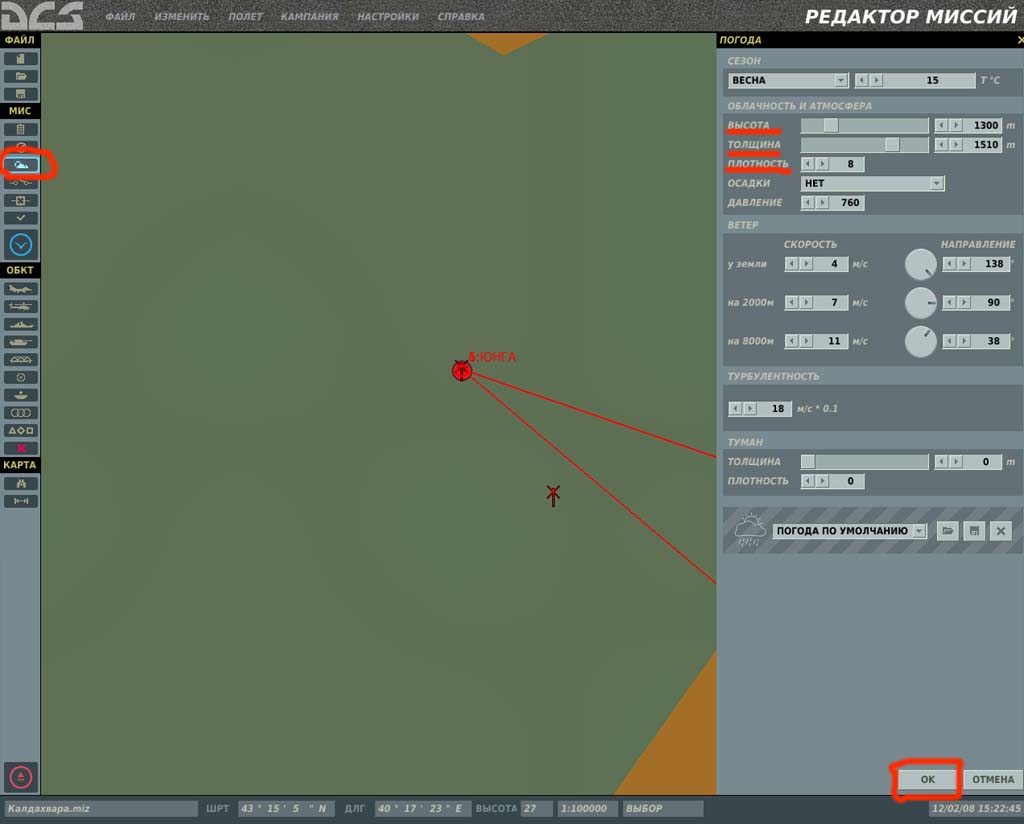The width and height of the screenshot is (1024, 824).
Task: Increase wind direction value 38 at 8000м
Action: (x=964, y=341)
